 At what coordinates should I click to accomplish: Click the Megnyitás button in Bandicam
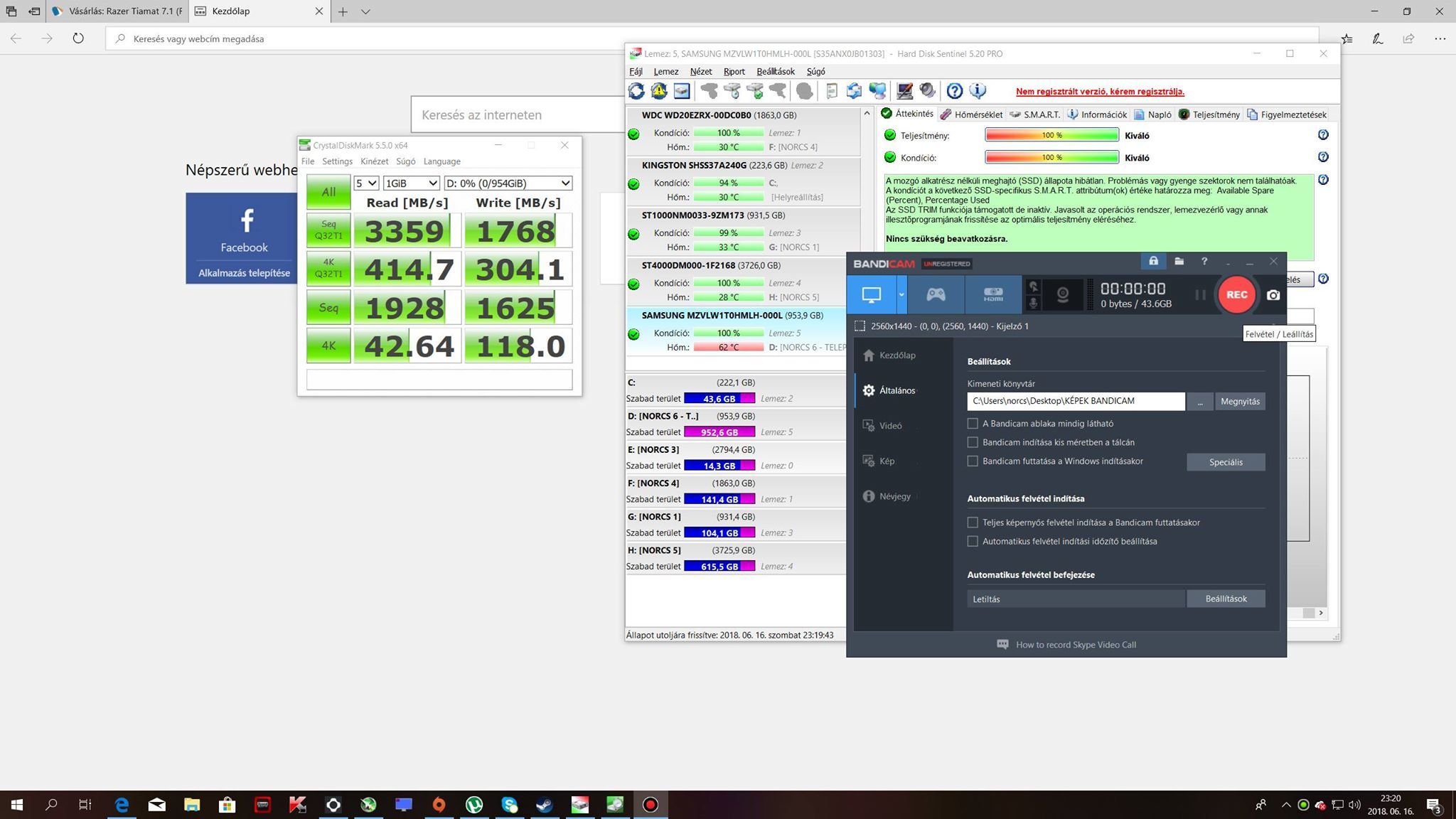coord(1240,401)
